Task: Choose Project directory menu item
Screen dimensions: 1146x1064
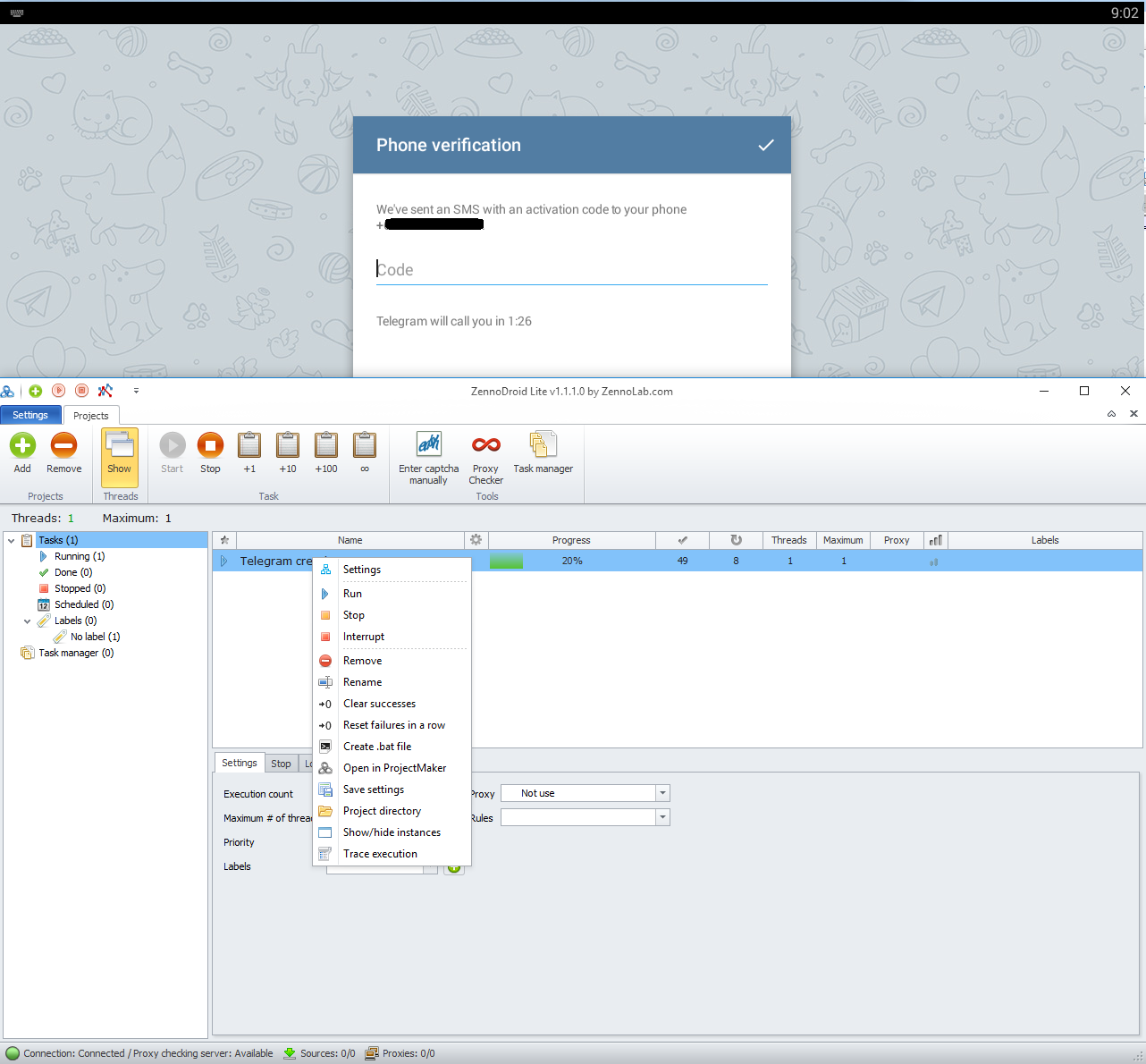Action: tap(392, 811)
